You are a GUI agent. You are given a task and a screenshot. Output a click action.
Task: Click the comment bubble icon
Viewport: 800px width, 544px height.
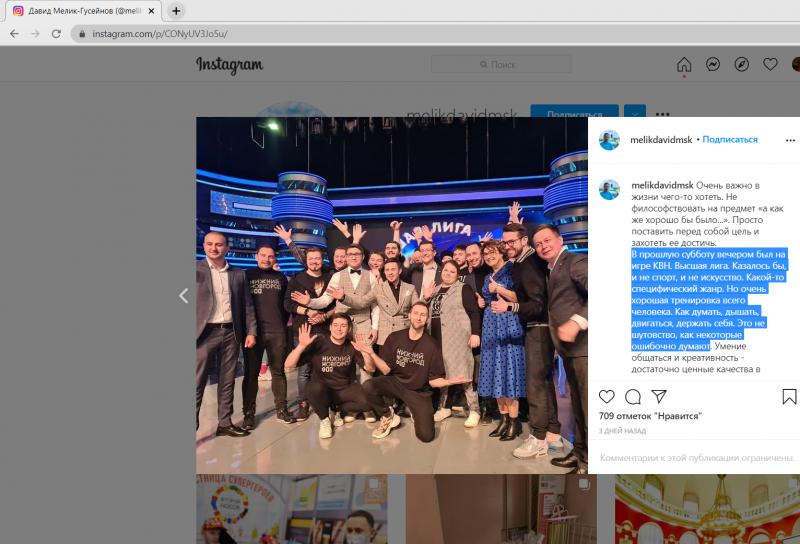(633, 397)
